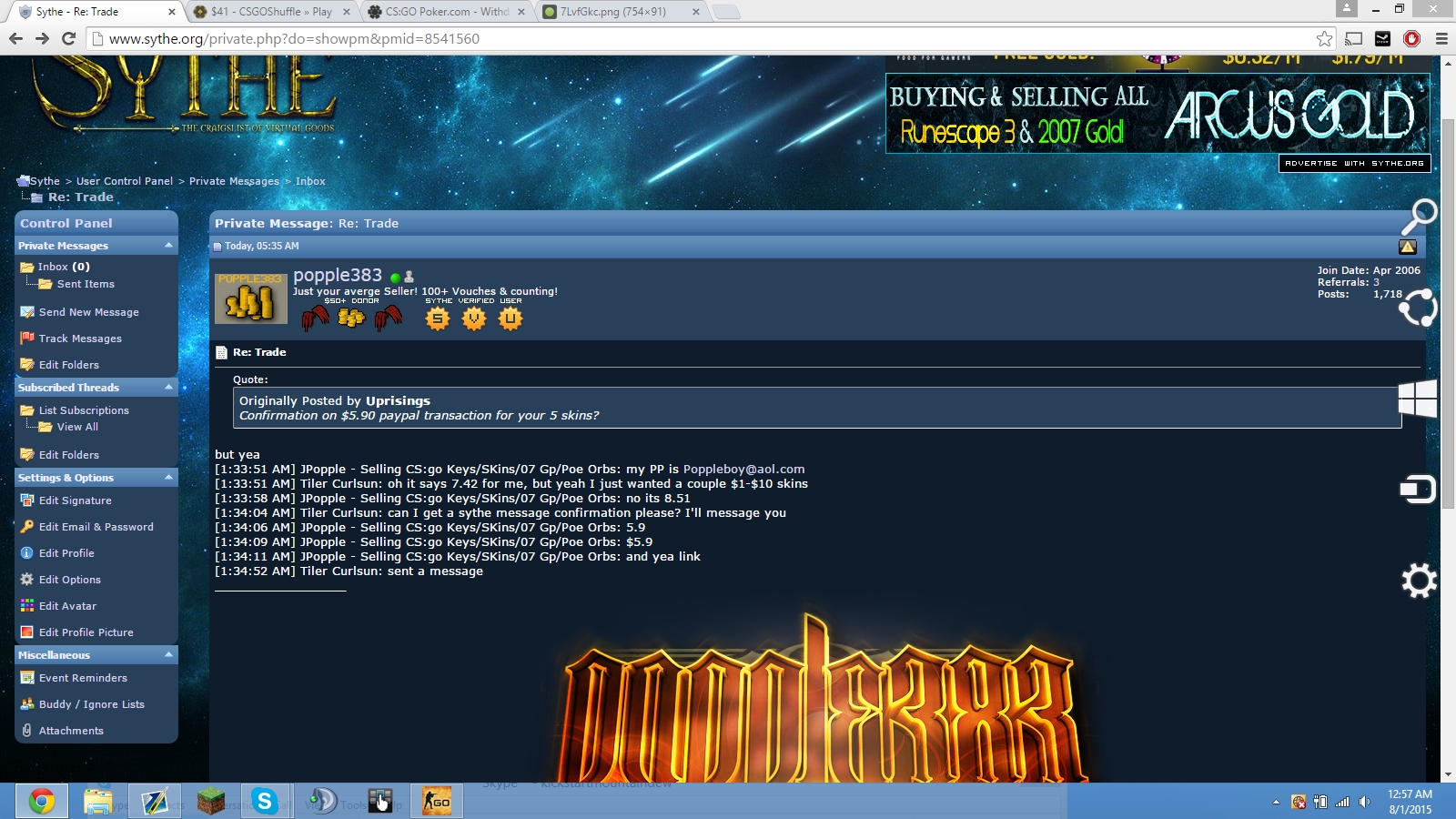Viewport: 1456px width, 819px height.
Task: Click Send New Message
Action: tap(89, 312)
